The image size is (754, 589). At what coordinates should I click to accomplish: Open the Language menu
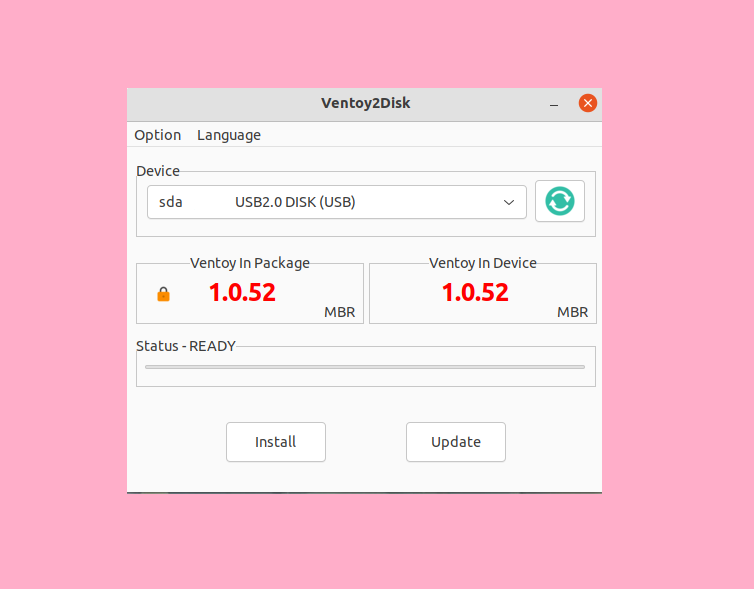229,135
